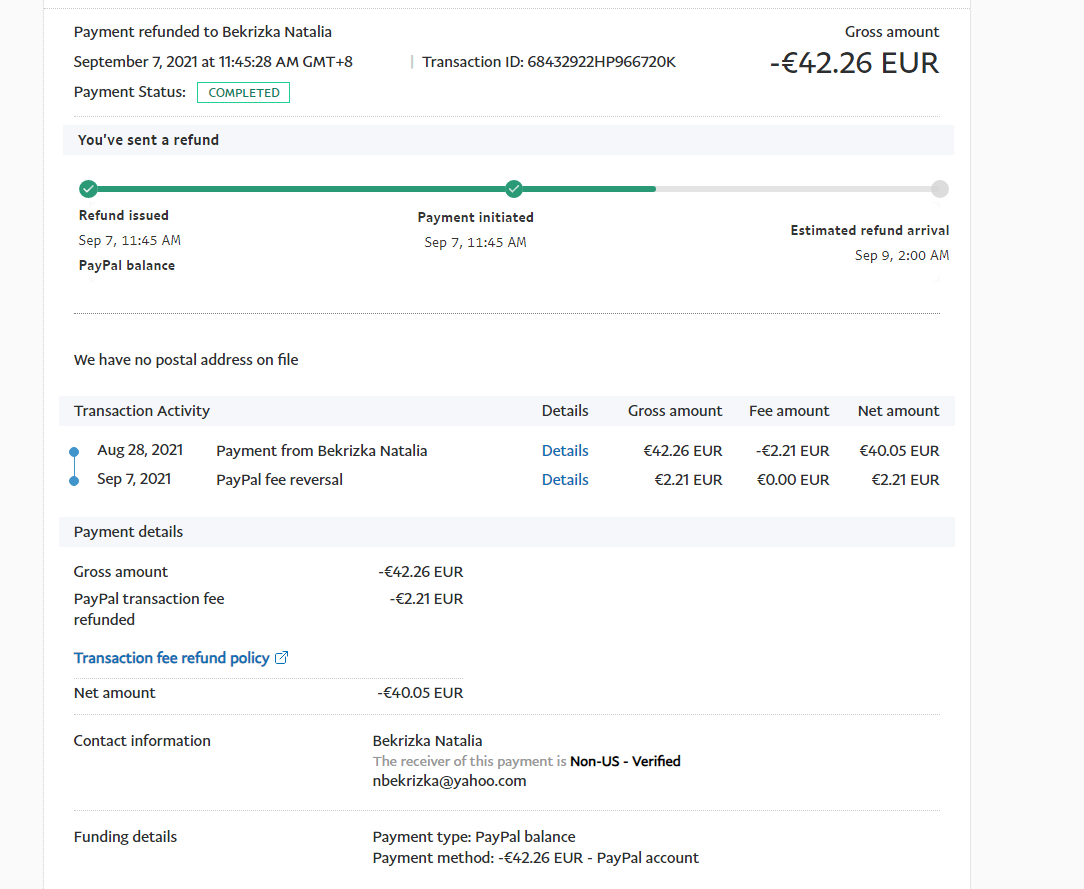Open the Transaction fee refund policy link

tap(171, 658)
